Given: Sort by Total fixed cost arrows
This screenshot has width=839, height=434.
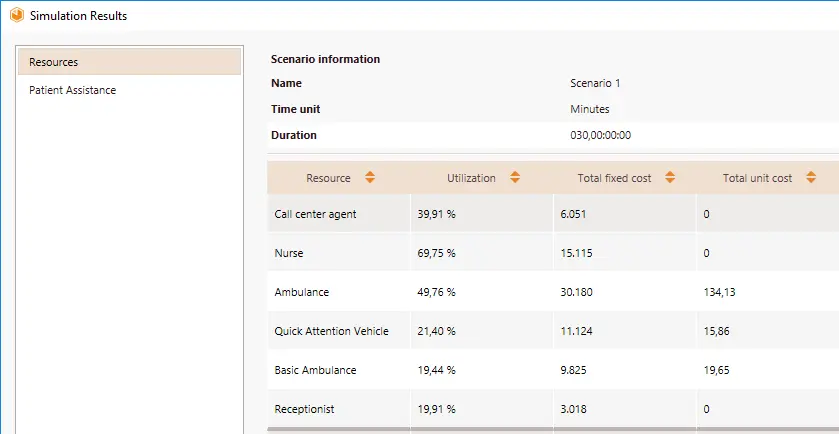Looking at the screenshot, I should (x=670, y=178).
